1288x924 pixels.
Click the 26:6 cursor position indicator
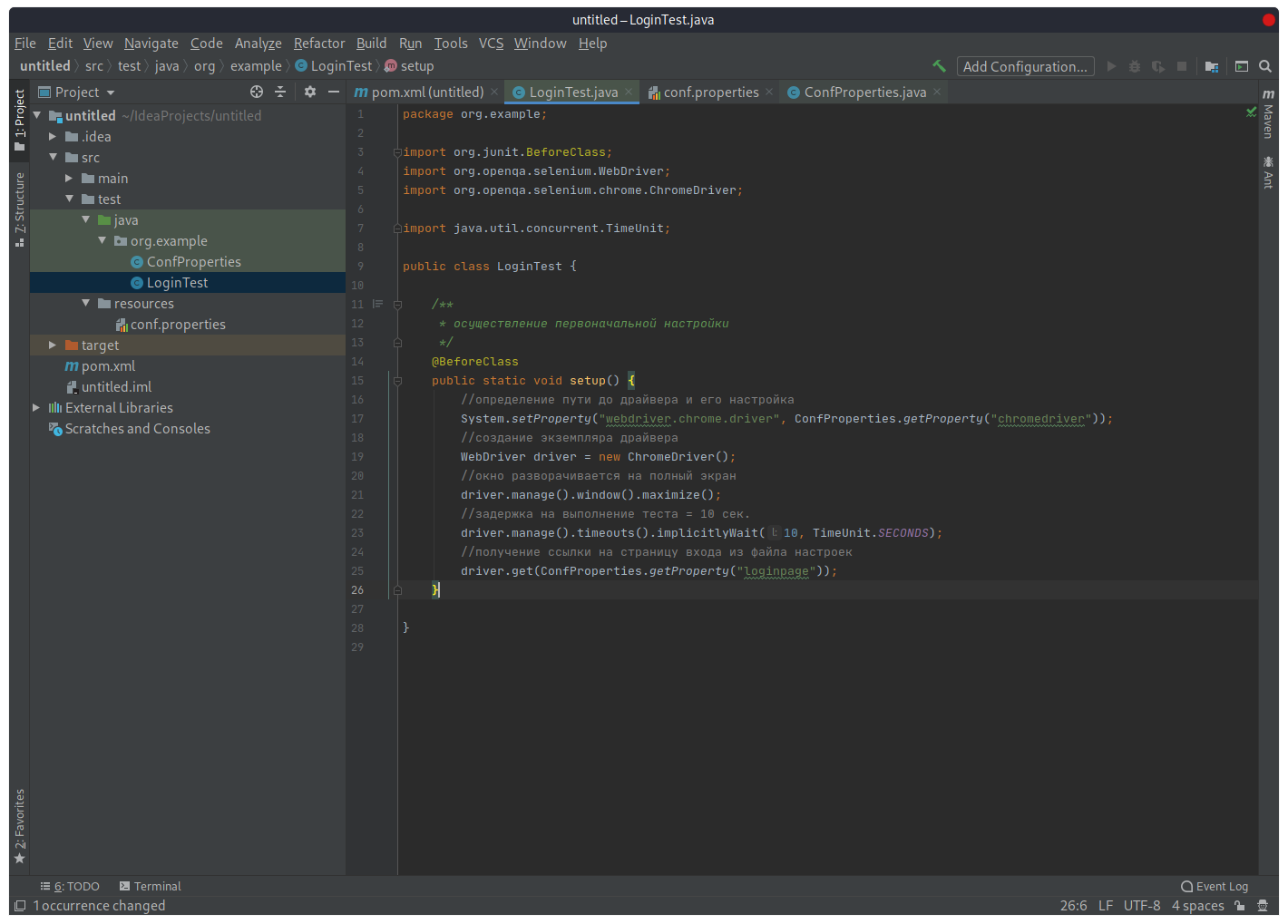tap(1073, 905)
